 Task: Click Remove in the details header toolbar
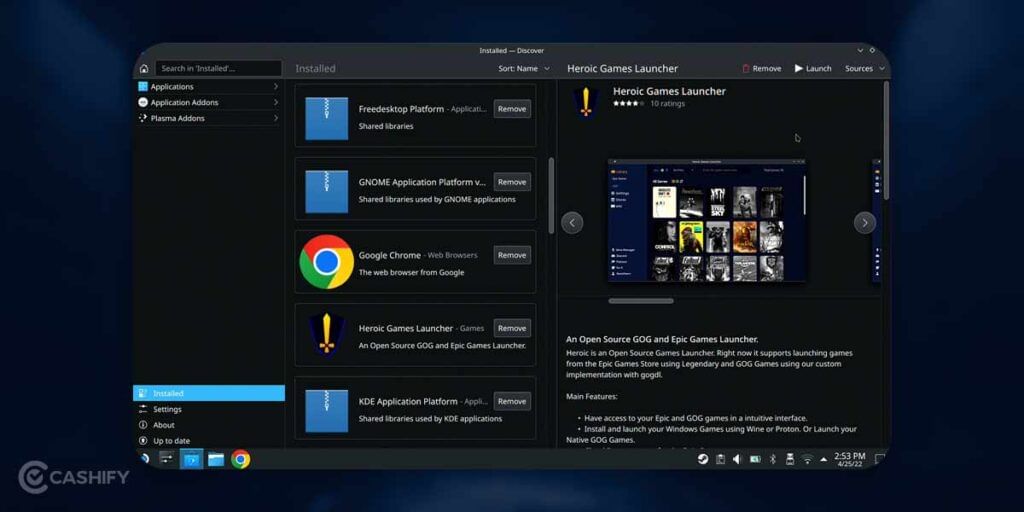point(761,69)
